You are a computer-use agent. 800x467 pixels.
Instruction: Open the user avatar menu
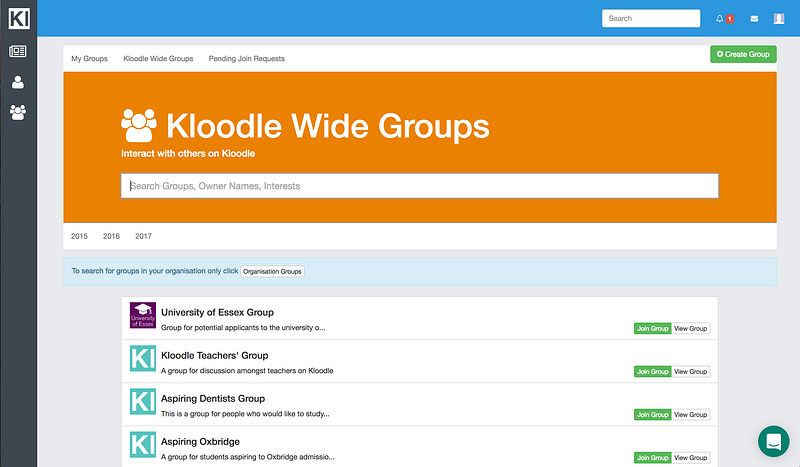pos(779,18)
